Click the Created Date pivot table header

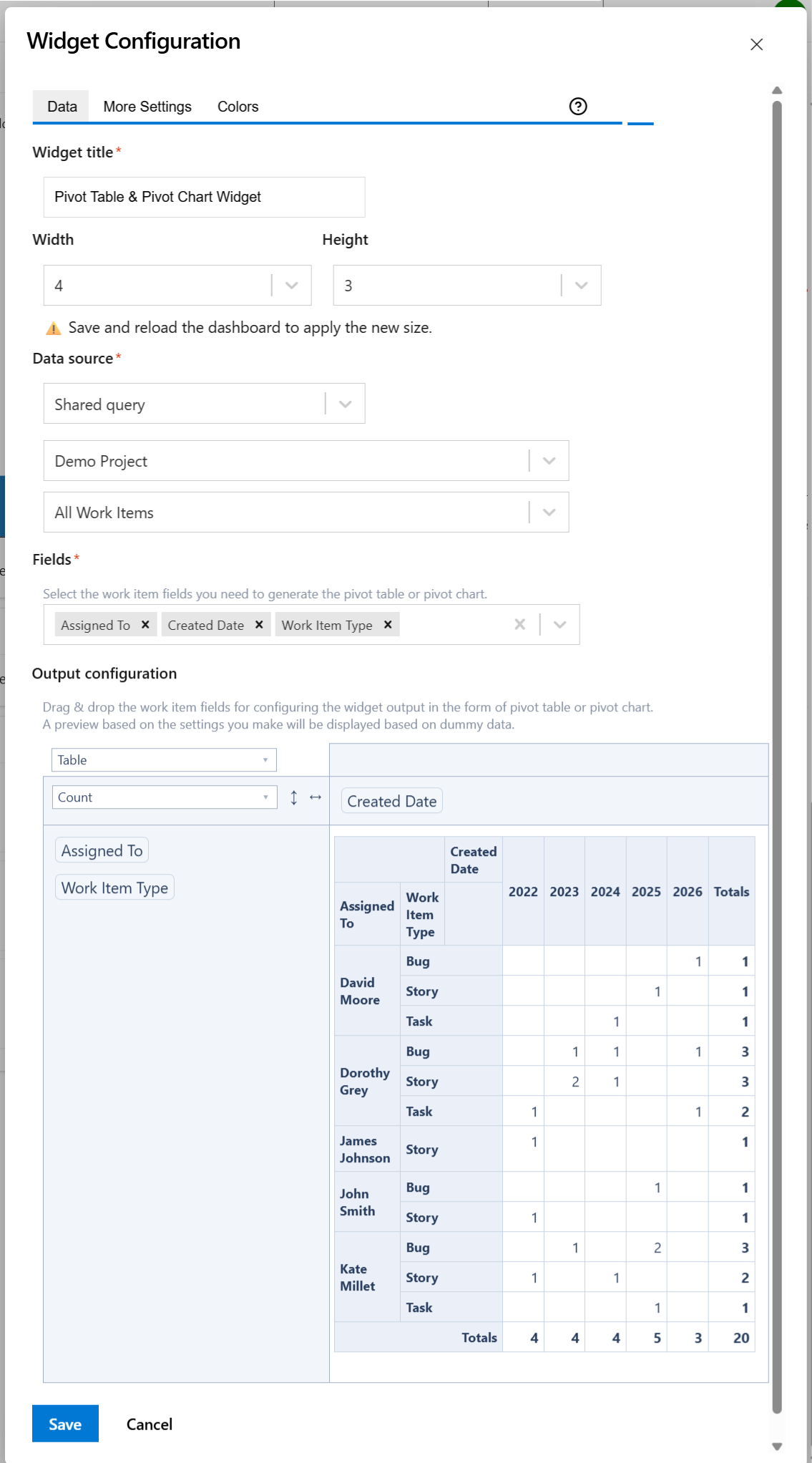pos(474,860)
